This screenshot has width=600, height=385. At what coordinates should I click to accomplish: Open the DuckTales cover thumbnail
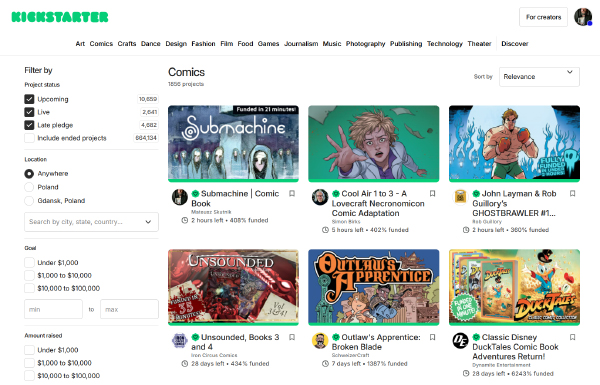tap(514, 286)
